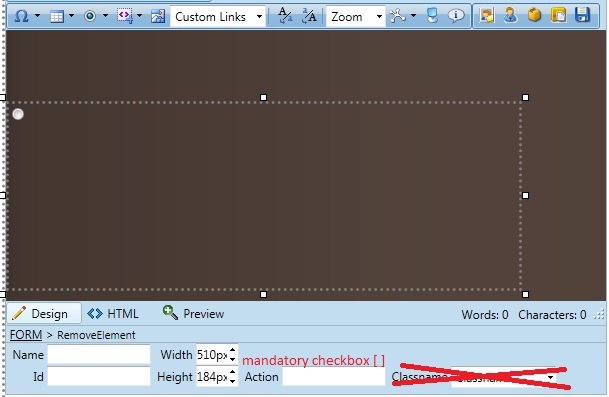Open the image map editor icon

tap(158, 16)
